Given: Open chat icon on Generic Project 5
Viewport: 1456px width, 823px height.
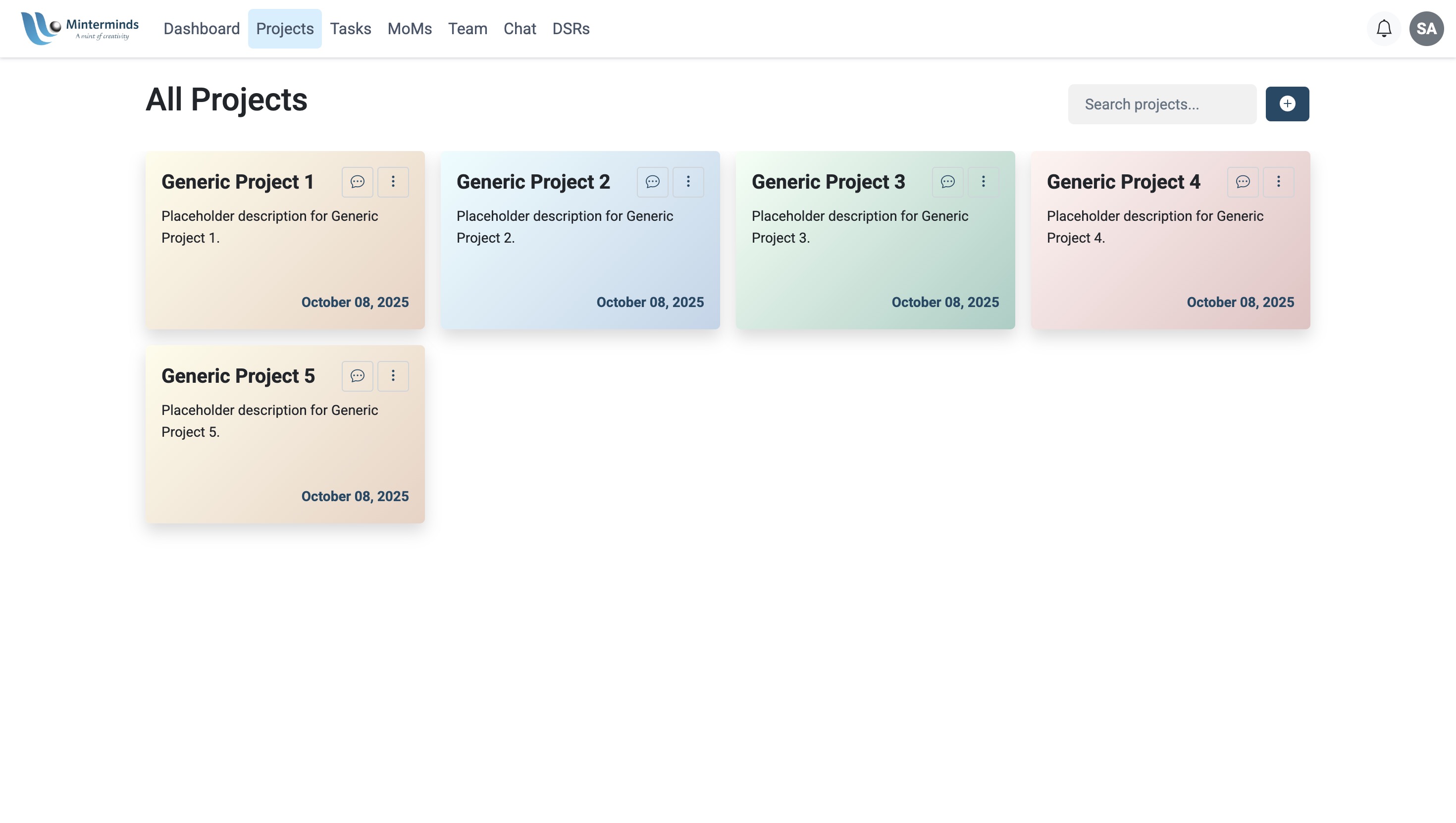Looking at the screenshot, I should (357, 376).
